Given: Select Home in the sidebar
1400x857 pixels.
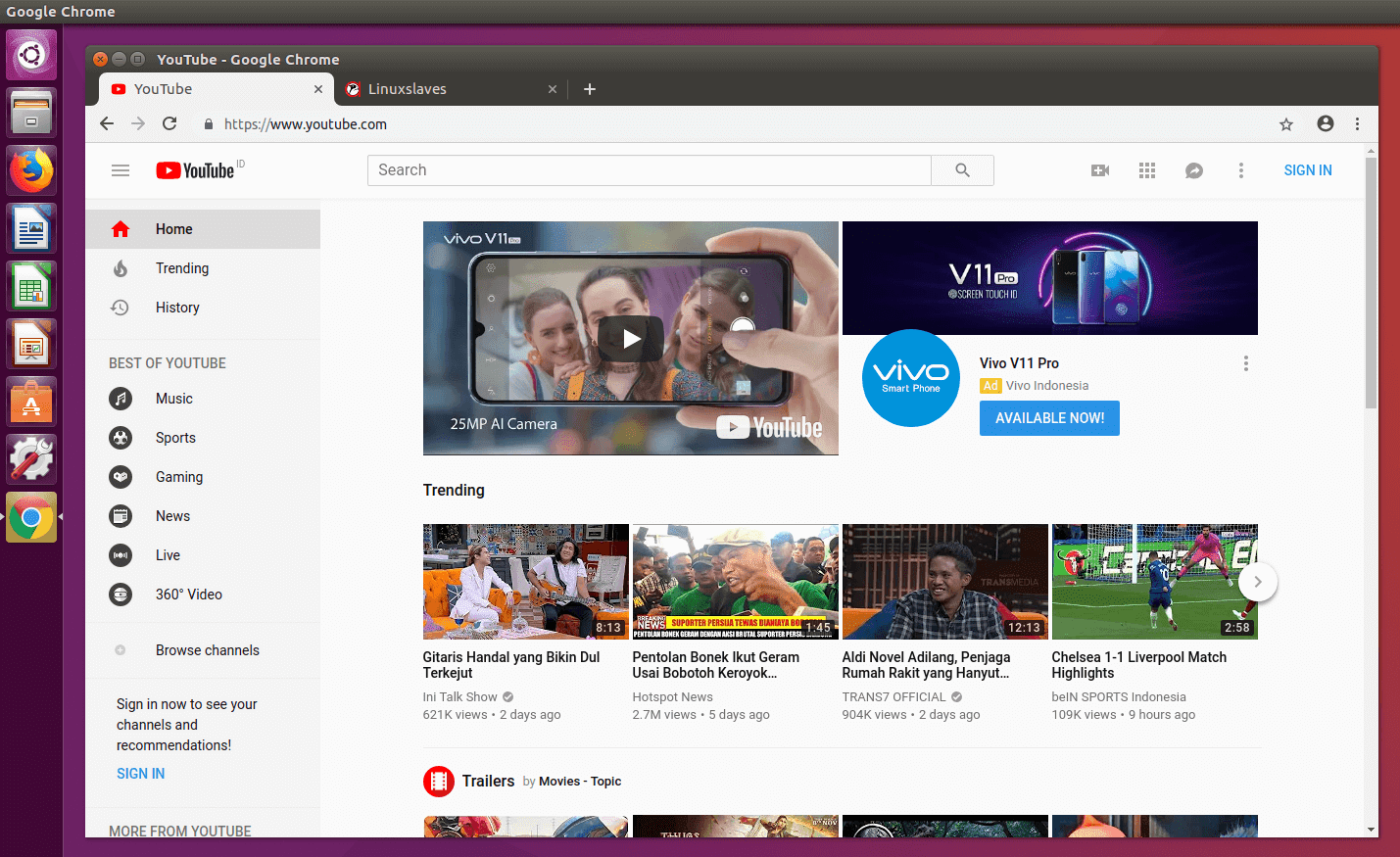Looking at the screenshot, I should point(203,229).
